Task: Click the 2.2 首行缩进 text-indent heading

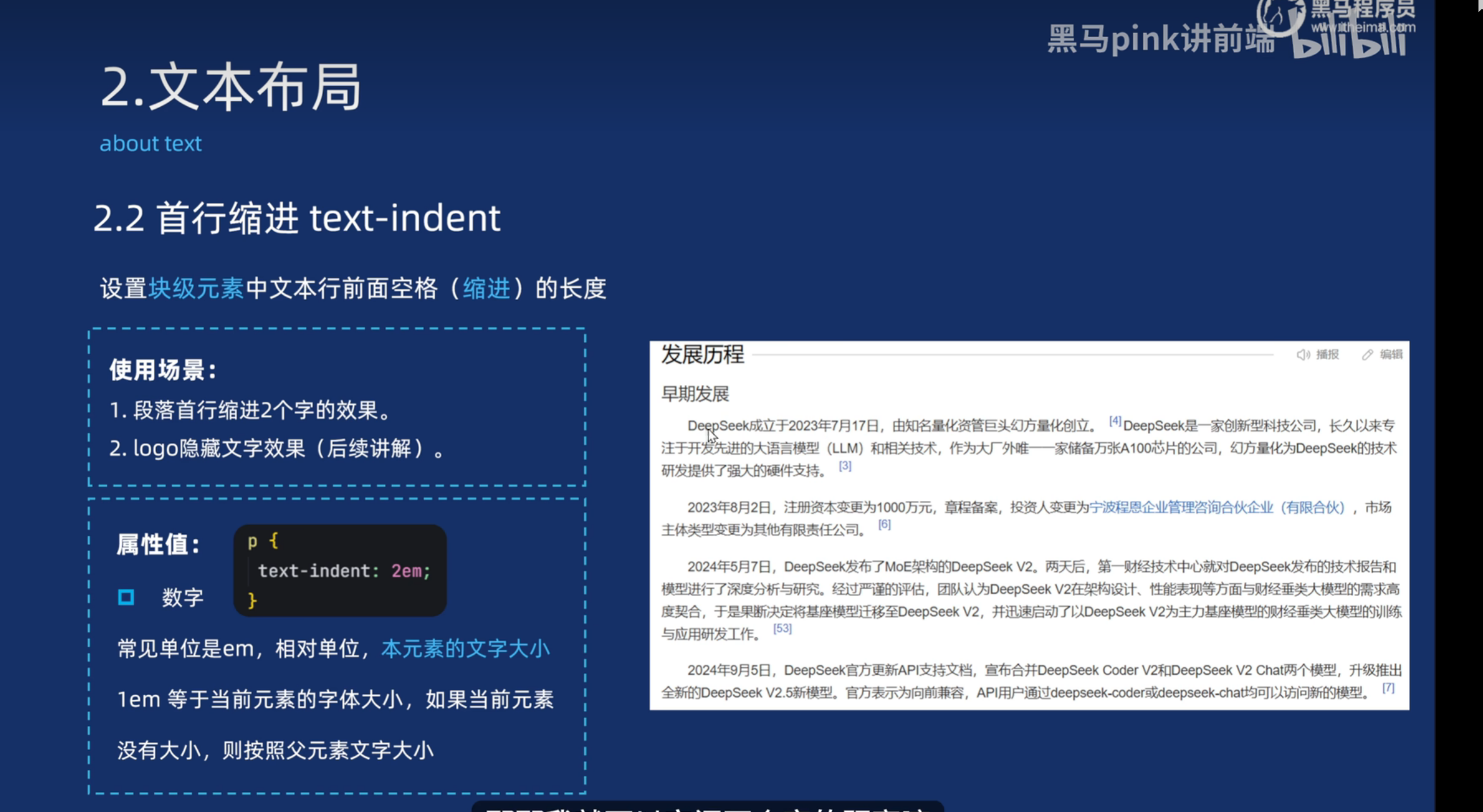Action: tap(297, 218)
